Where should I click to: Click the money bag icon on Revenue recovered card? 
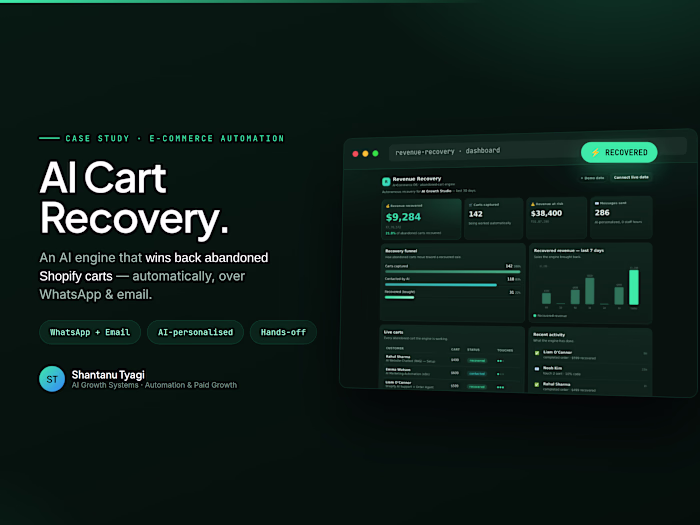(388, 206)
